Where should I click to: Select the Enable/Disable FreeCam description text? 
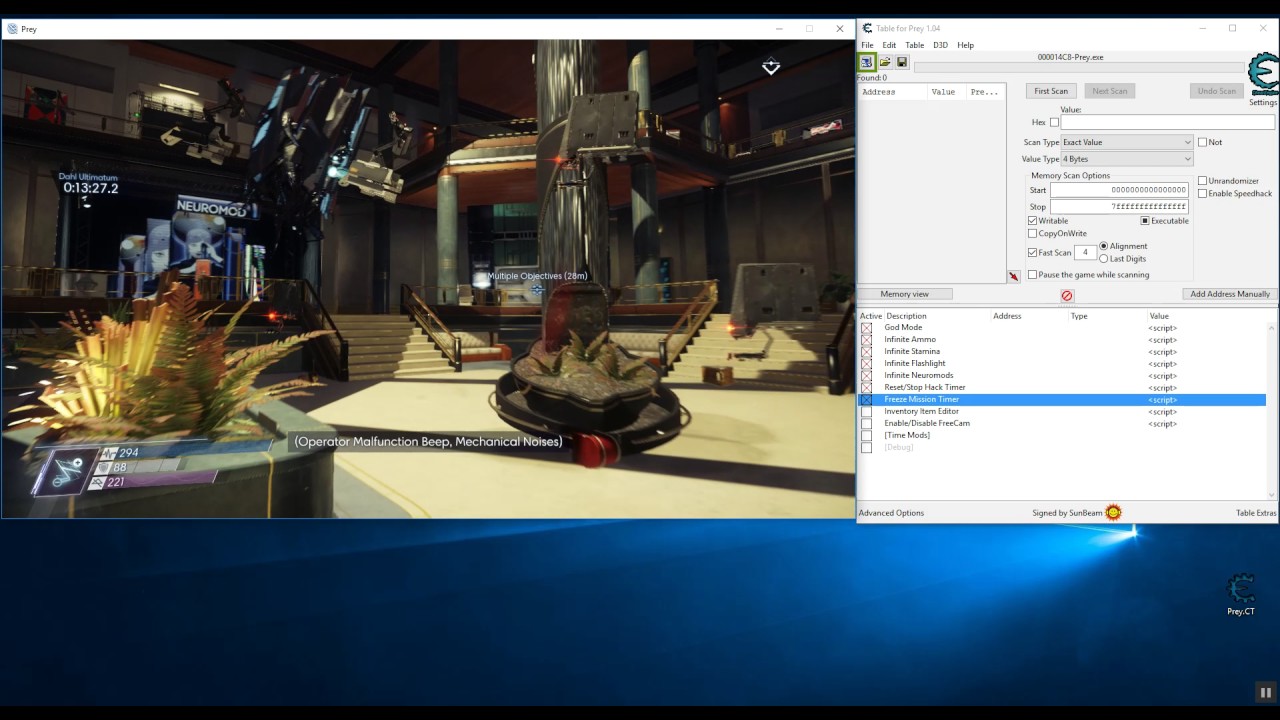pos(927,423)
